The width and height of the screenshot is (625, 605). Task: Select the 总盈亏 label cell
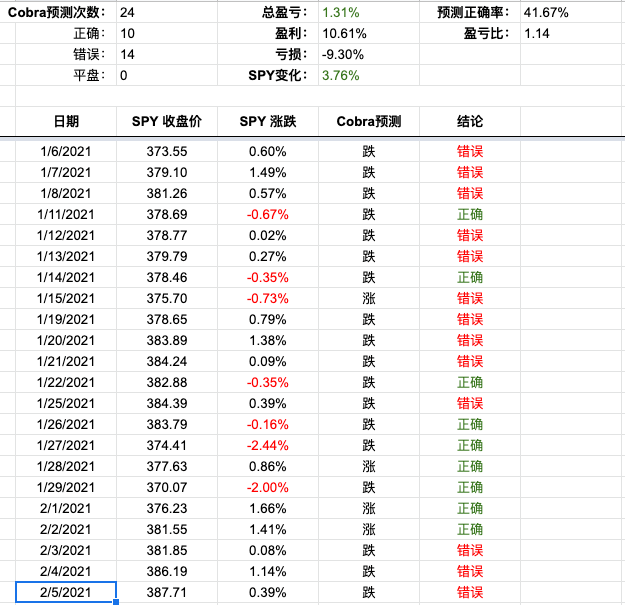[267, 12]
